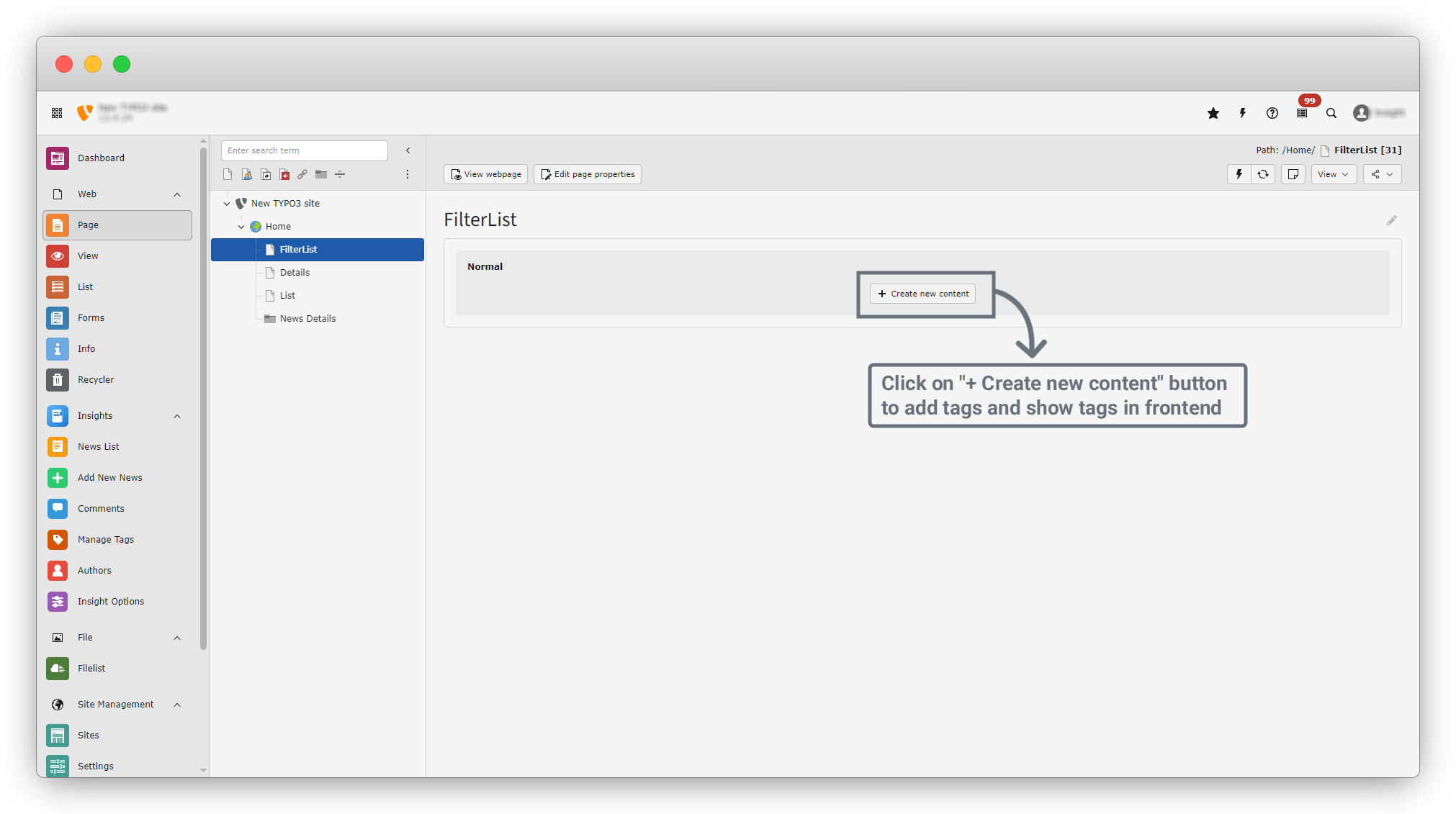This screenshot has width=1456, height=814.
Task: Open the help question mark icon
Action: coord(1272,113)
